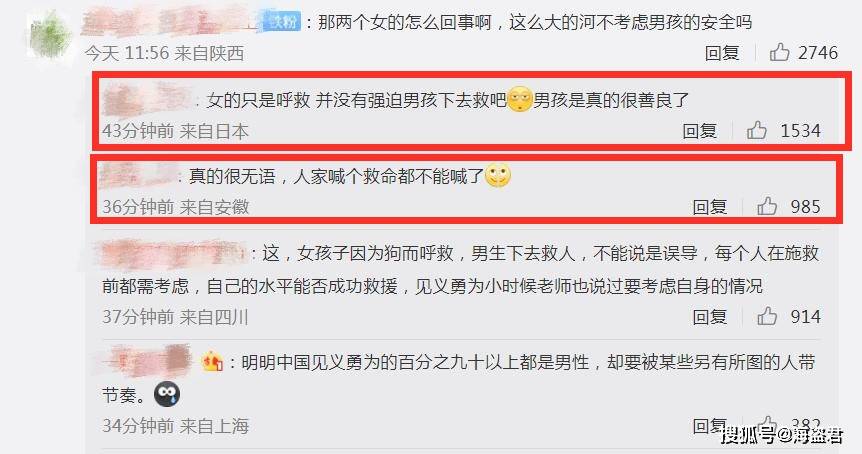
Task: Open the blurred username of the Japan commenter
Action: 147,100
